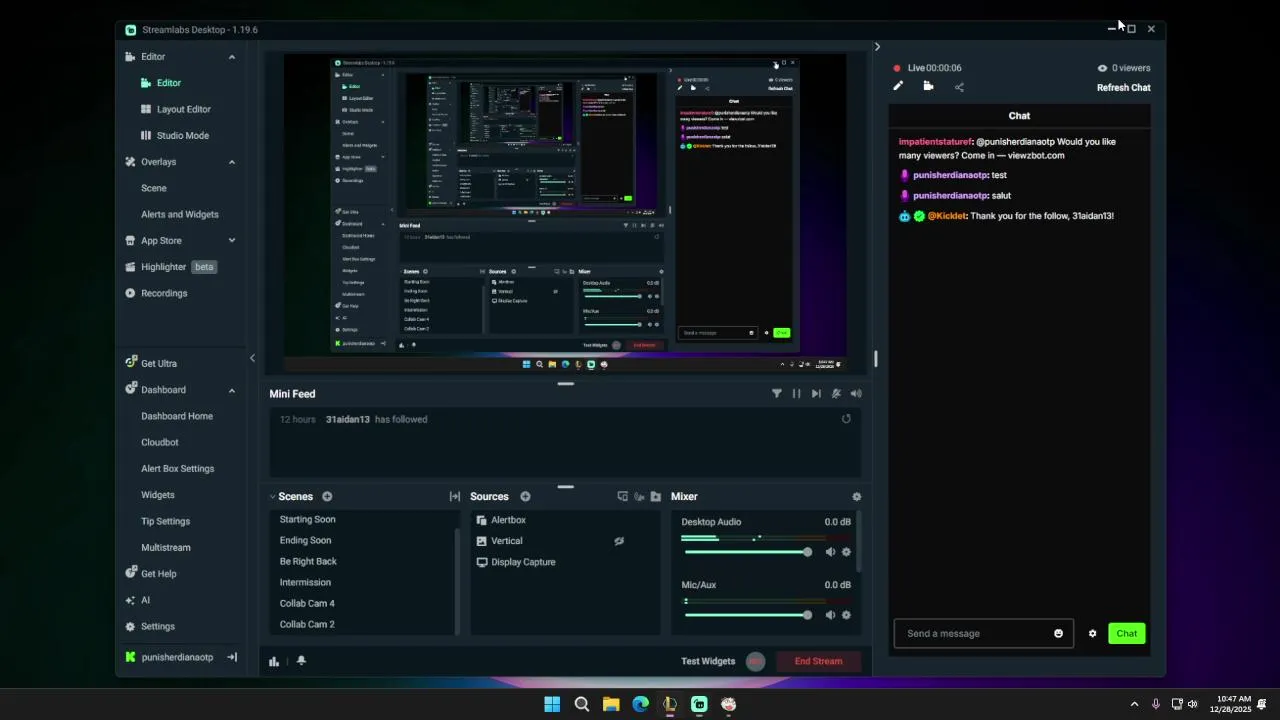Open Alerts and Widgets page
The image size is (1280, 720).
pyautogui.click(x=180, y=214)
